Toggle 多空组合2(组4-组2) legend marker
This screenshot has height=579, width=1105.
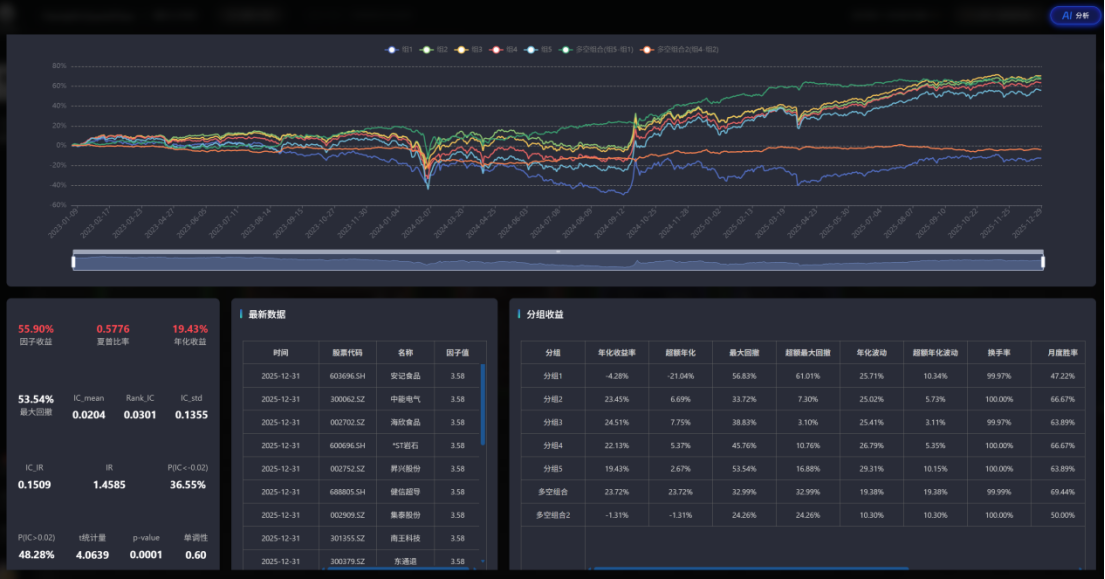tap(648, 49)
